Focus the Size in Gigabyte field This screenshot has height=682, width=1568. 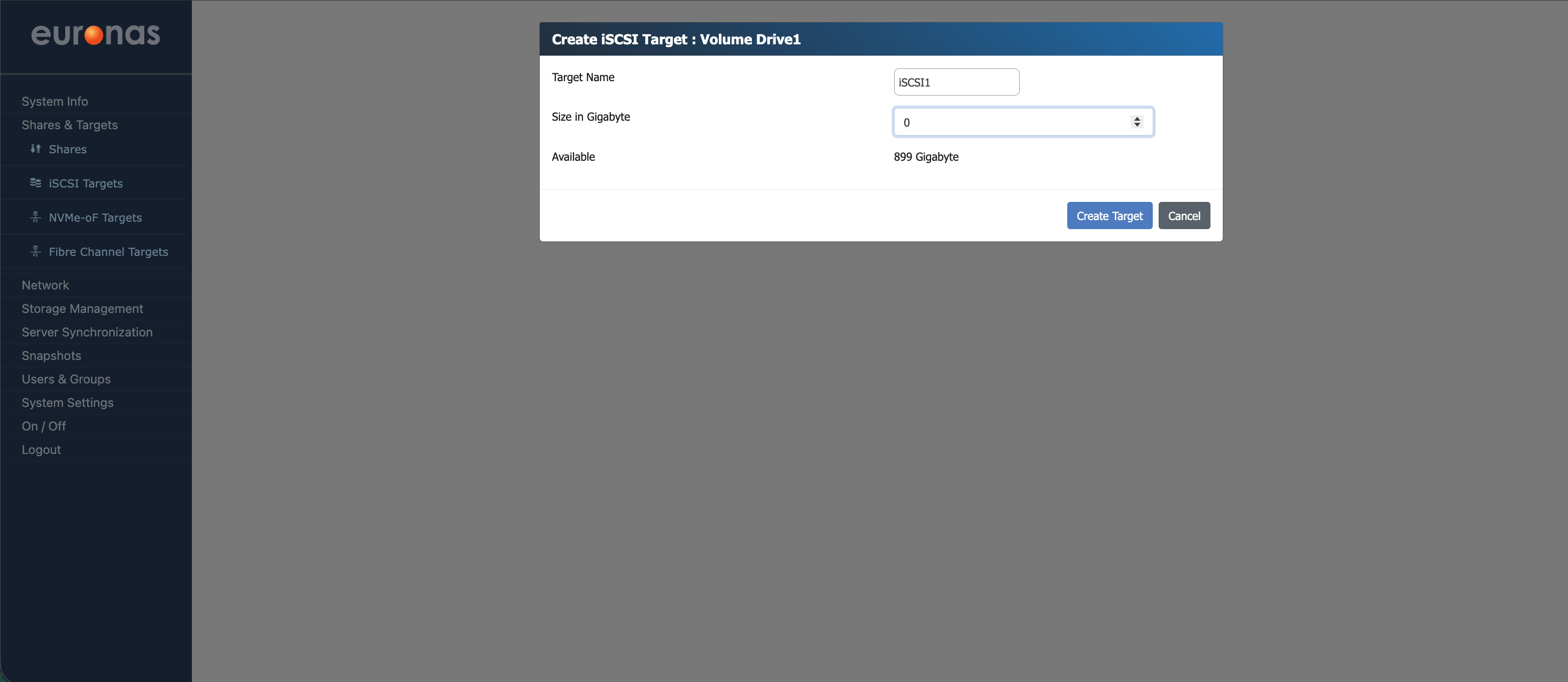click(1011, 122)
